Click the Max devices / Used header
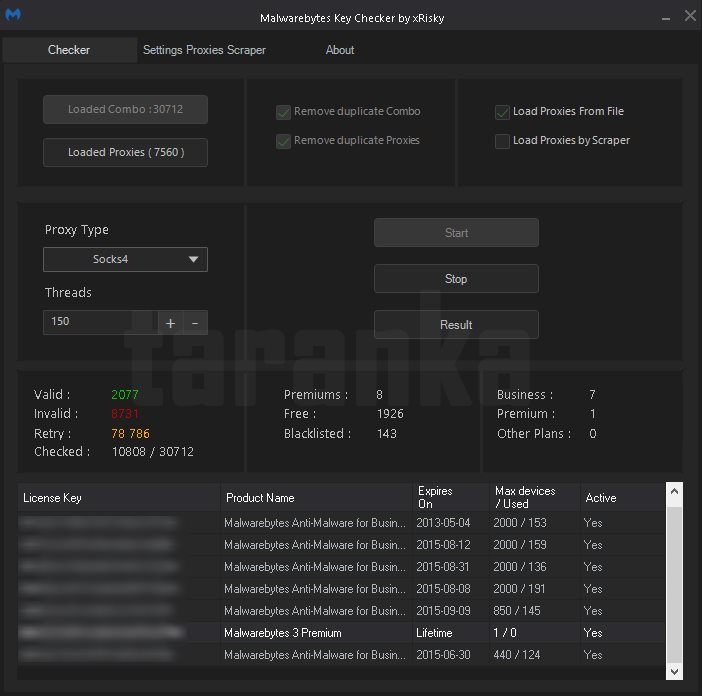 [535, 497]
